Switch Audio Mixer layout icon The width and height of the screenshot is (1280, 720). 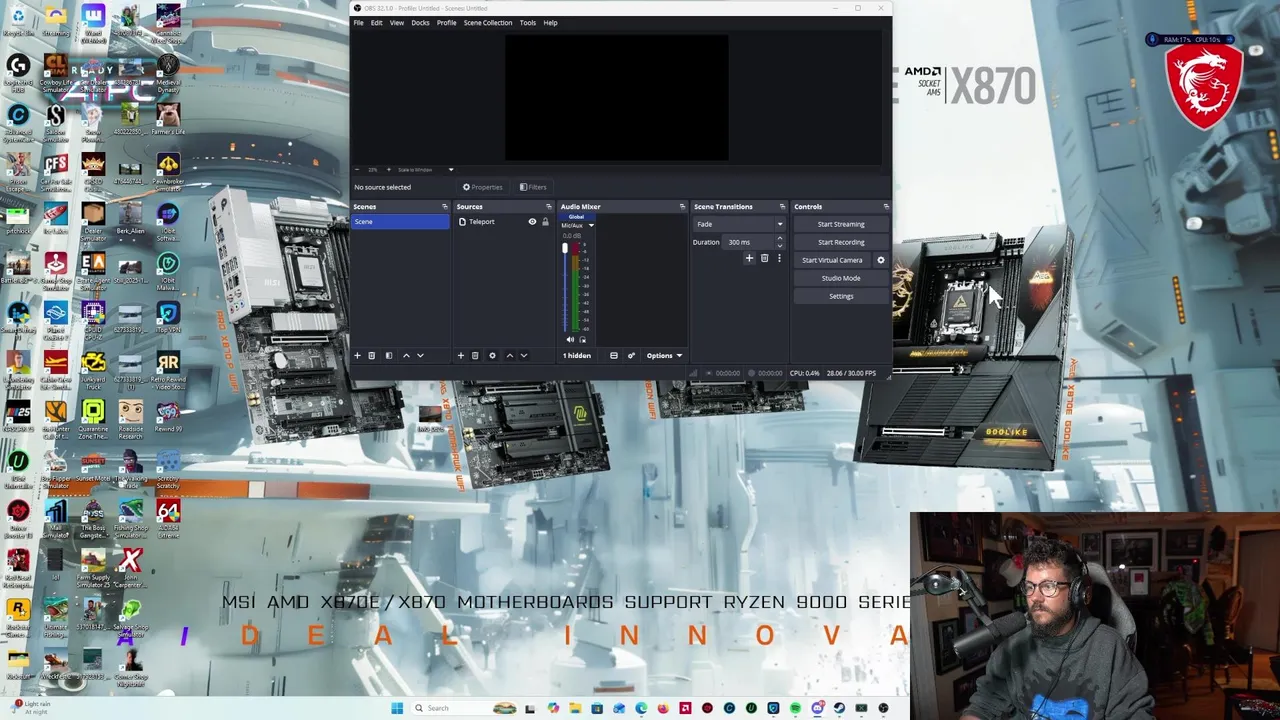pos(614,355)
